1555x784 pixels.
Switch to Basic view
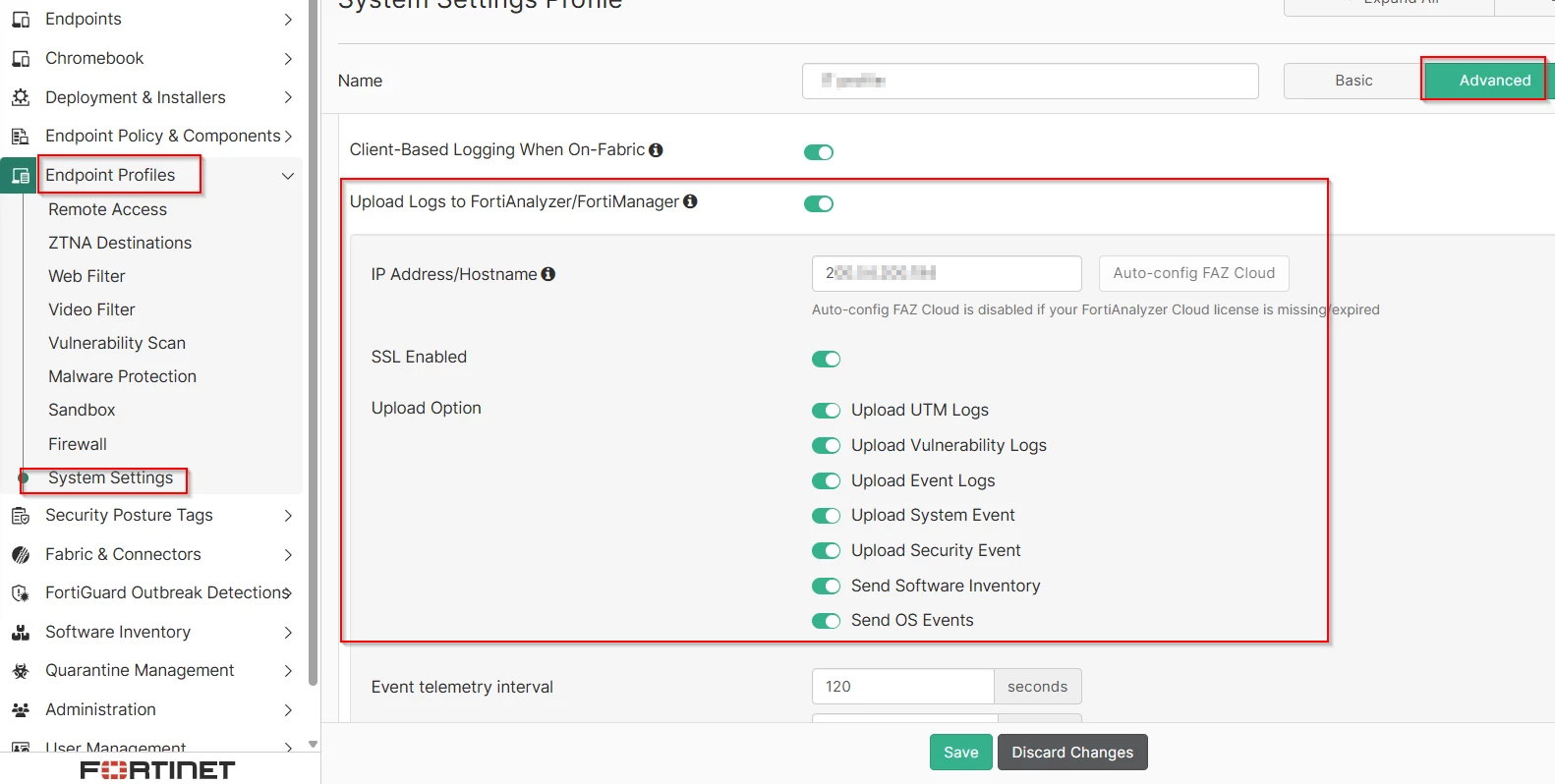[x=1353, y=81]
